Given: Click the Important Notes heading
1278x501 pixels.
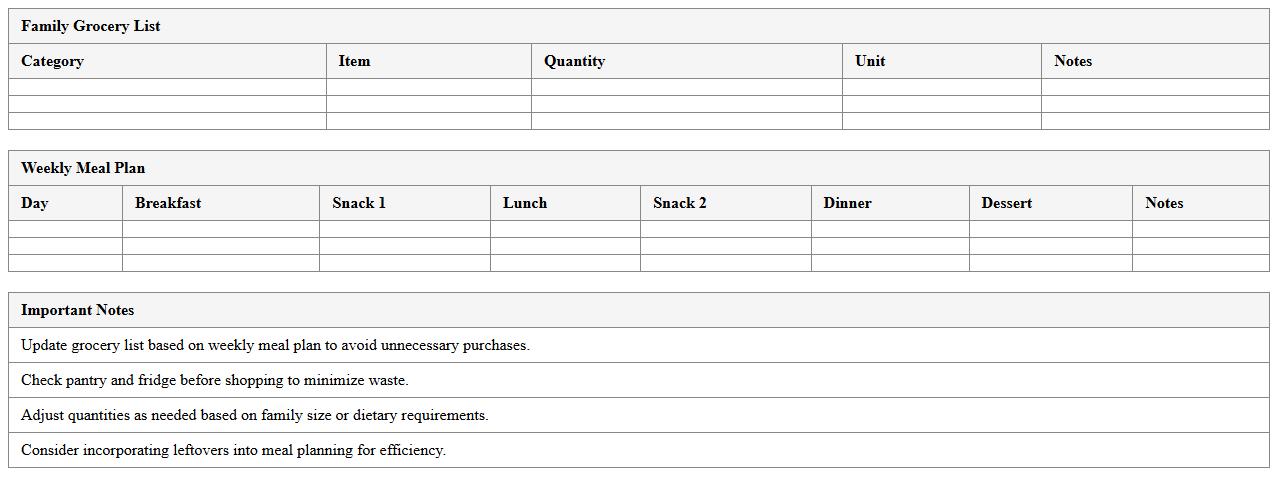Looking at the screenshot, I should 77,310.
